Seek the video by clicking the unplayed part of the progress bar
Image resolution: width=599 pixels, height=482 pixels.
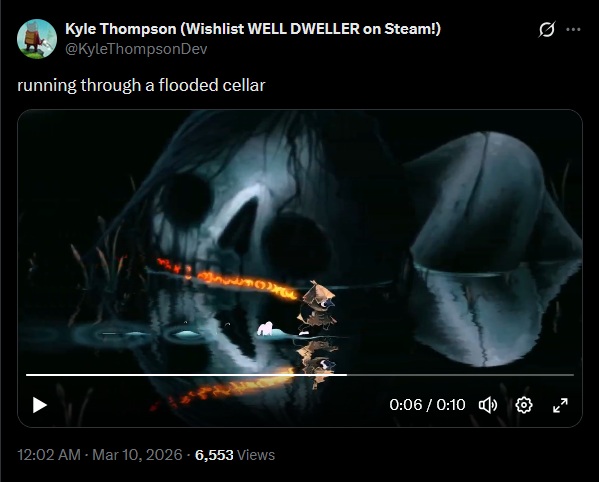point(460,375)
